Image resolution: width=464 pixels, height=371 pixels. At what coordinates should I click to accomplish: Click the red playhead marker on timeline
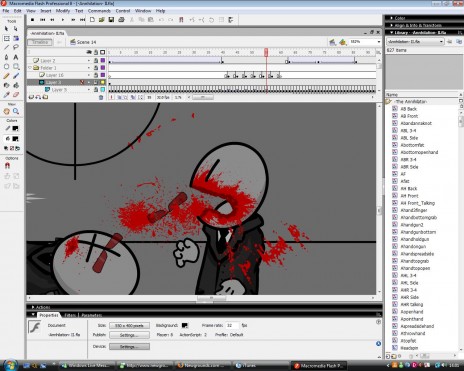pyautogui.click(x=266, y=52)
